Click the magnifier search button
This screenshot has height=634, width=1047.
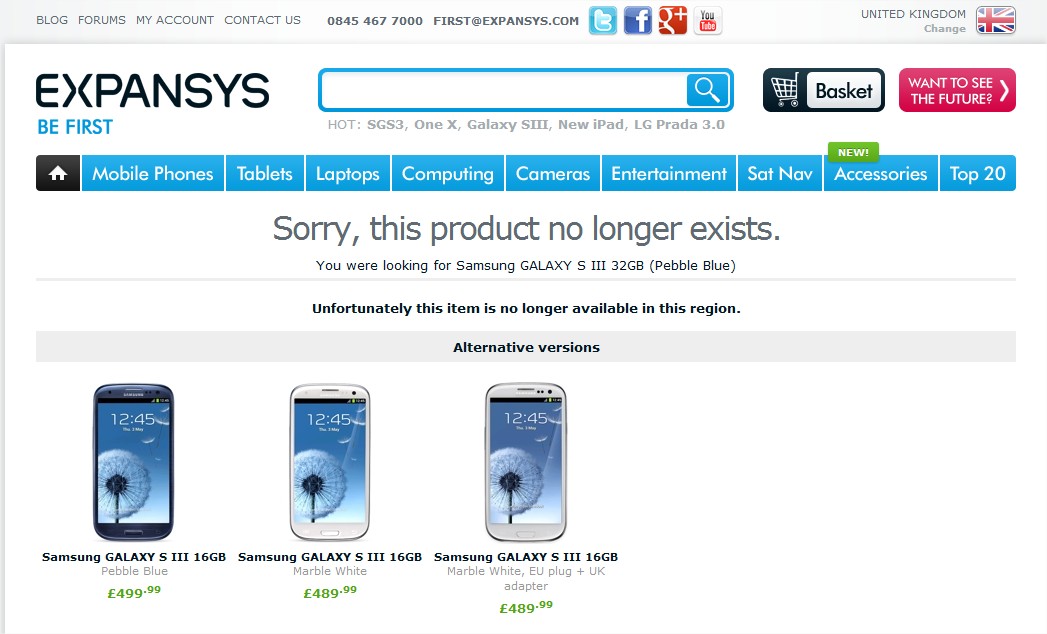pyautogui.click(x=707, y=90)
